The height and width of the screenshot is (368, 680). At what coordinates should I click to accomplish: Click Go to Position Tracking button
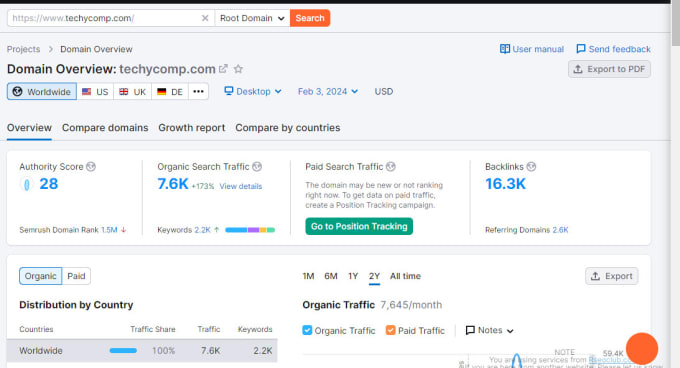pyautogui.click(x=359, y=226)
